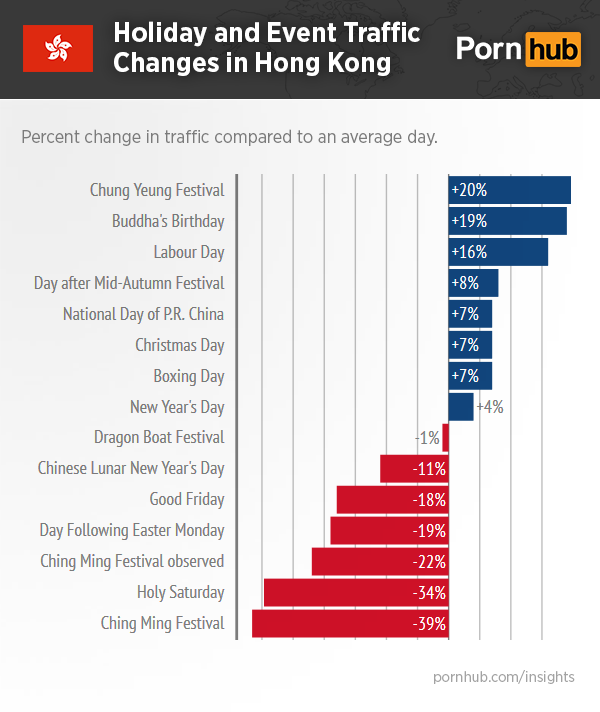600x712 pixels.
Task: Select the Day Following Easter Monday label
Action: click(132, 530)
